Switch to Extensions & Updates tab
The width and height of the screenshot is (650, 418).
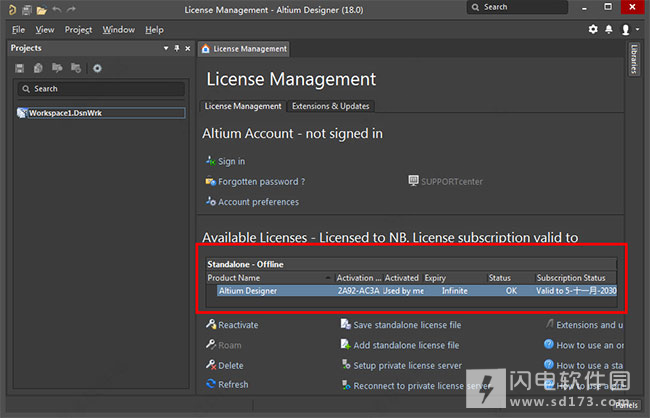tap(330, 106)
